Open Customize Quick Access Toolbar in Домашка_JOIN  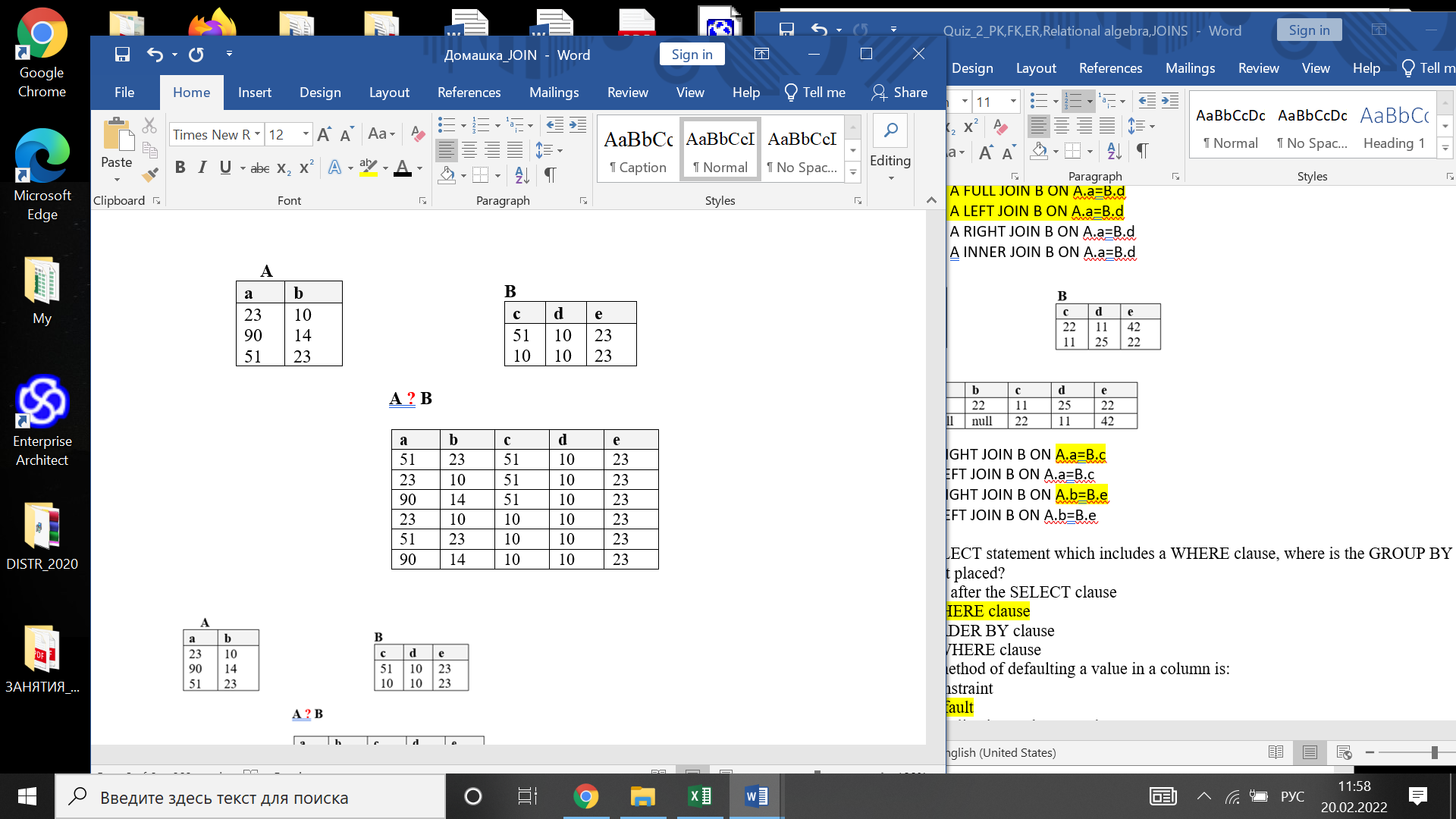229,54
